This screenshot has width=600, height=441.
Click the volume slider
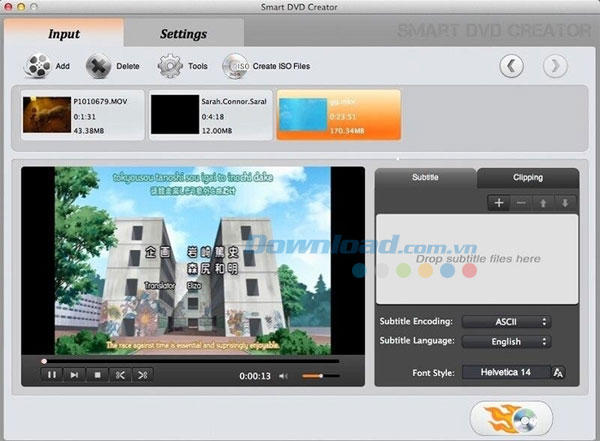click(x=320, y=376)
